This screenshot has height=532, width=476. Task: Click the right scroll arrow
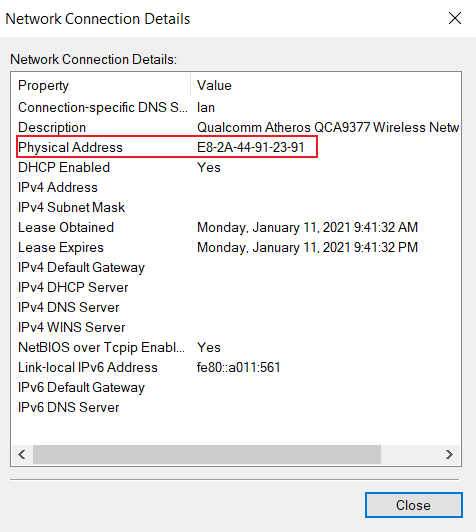tap(449, 454)
